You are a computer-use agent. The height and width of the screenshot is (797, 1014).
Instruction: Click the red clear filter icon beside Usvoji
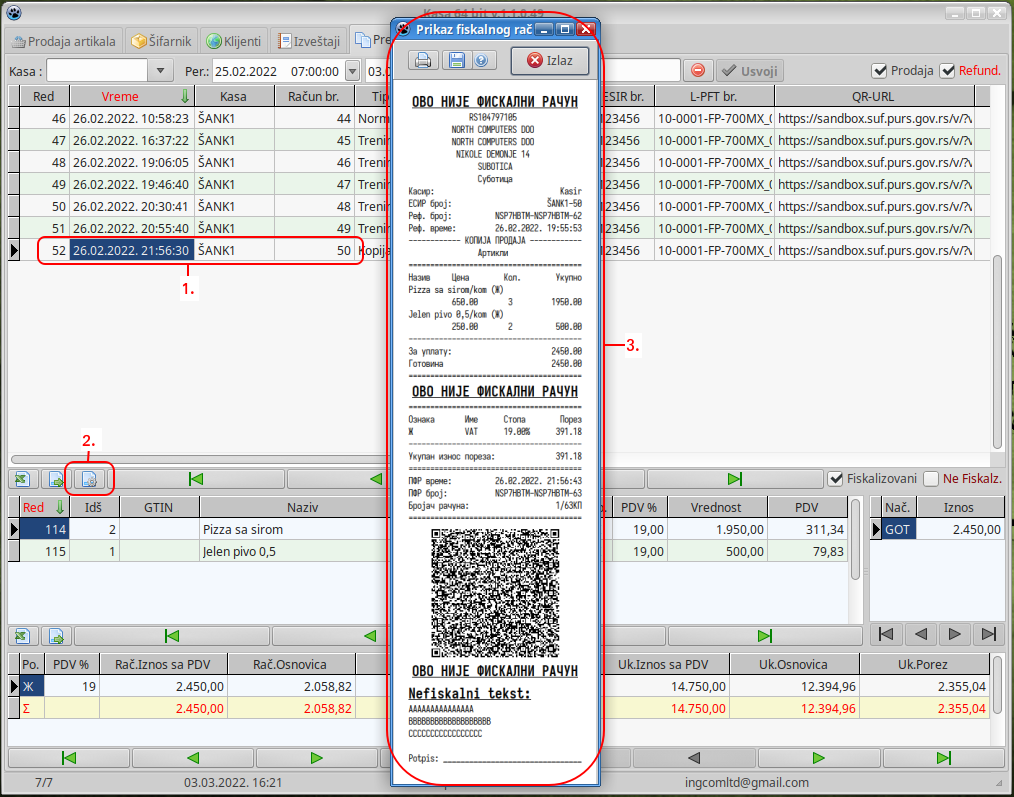(x=698, y=71)
